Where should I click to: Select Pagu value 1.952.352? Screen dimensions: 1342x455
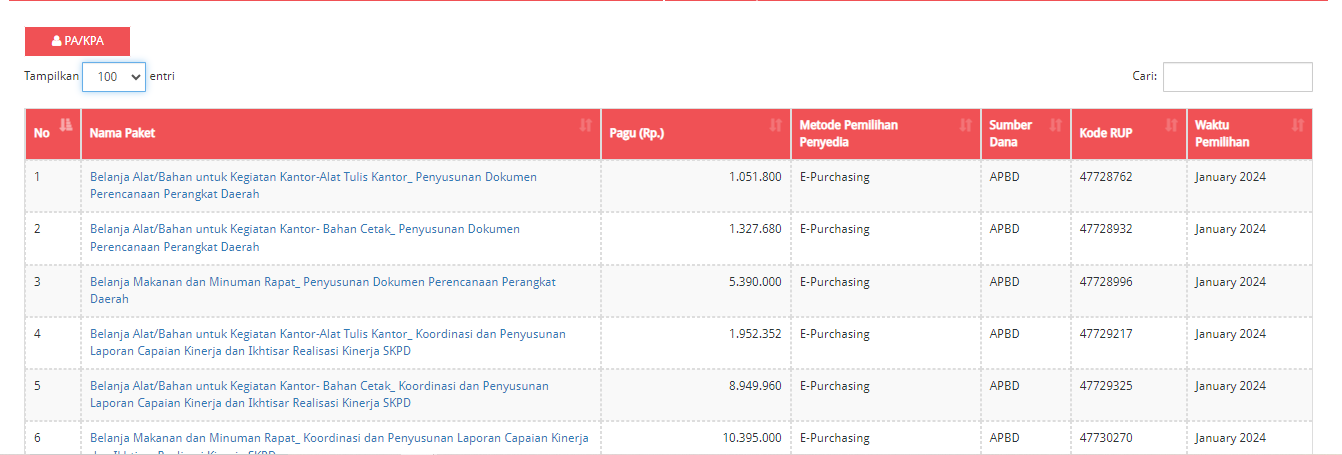coord(755,333)
